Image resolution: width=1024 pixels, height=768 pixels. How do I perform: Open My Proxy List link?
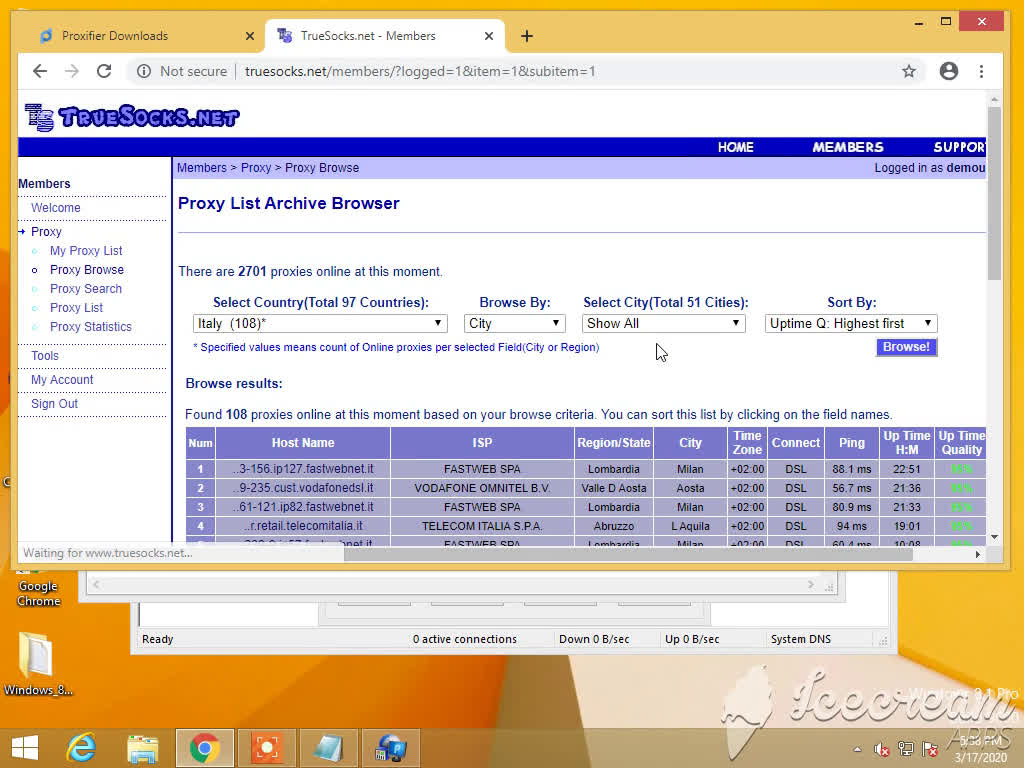[86, 251]
